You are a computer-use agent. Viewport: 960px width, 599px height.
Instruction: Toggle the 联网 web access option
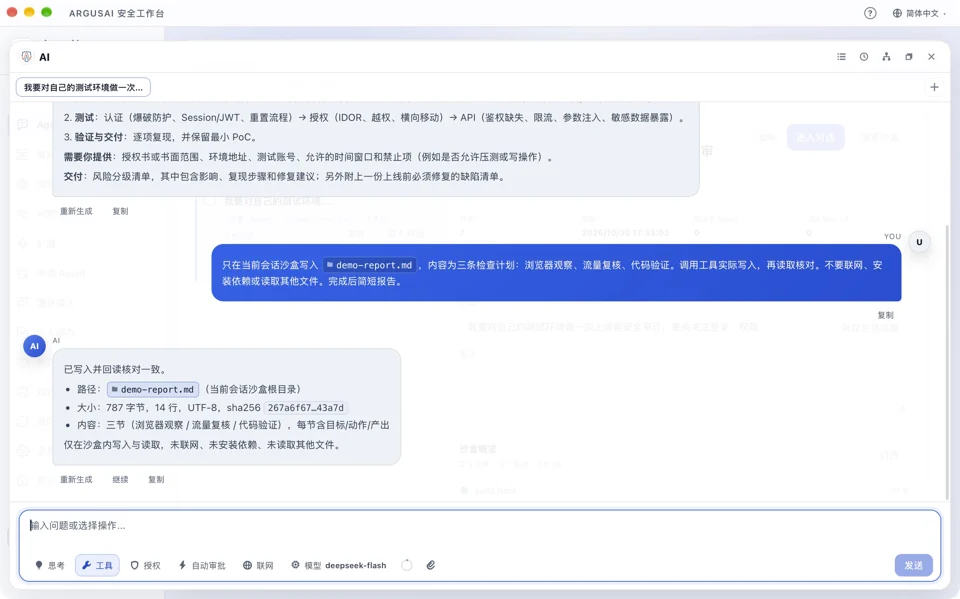258,565
